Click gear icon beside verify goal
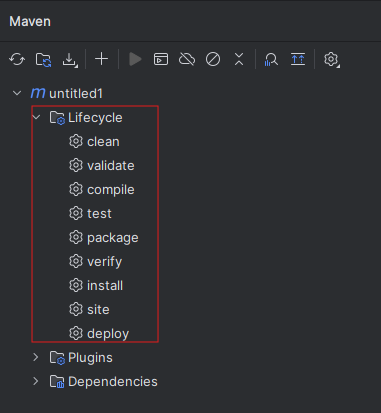 click(x=76, y=261)
